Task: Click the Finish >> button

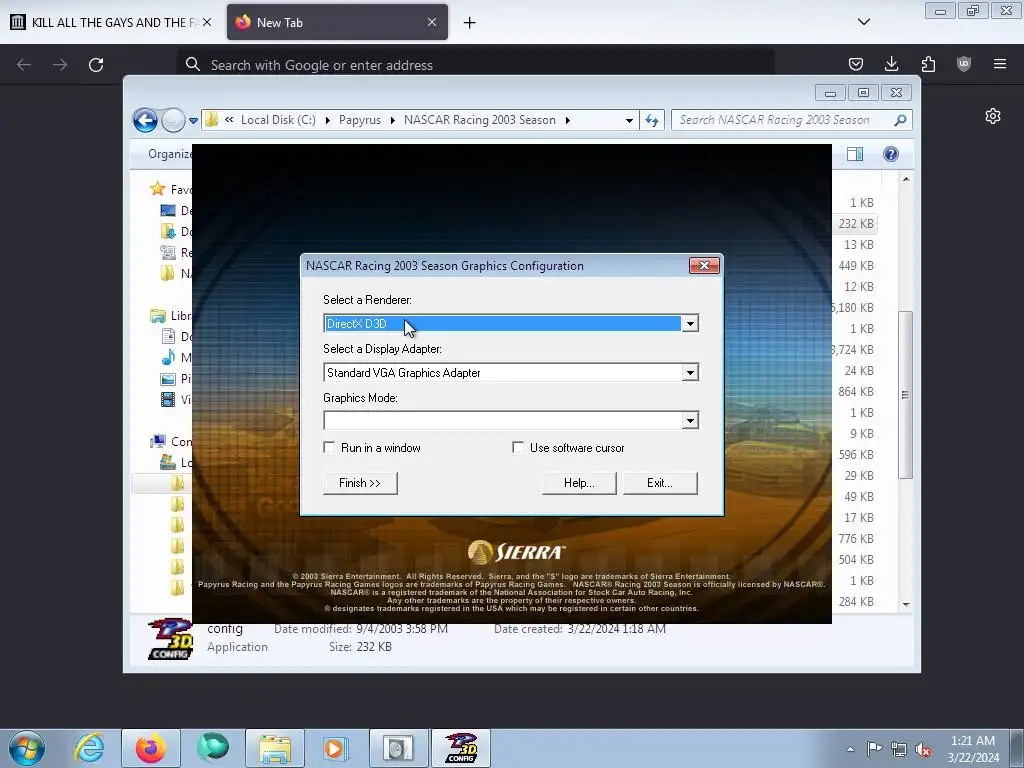Action: [360, 483]
